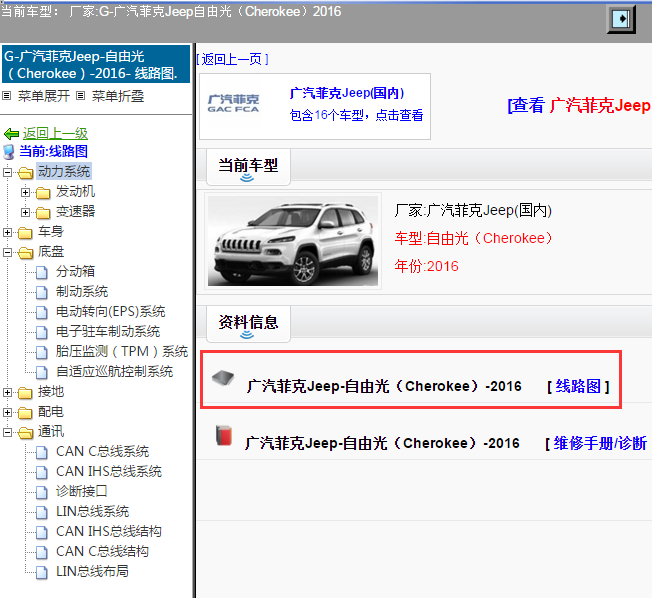Collapse the 底盘 tree node
This screenshot has height=598, width=652.
click(7, 252)
